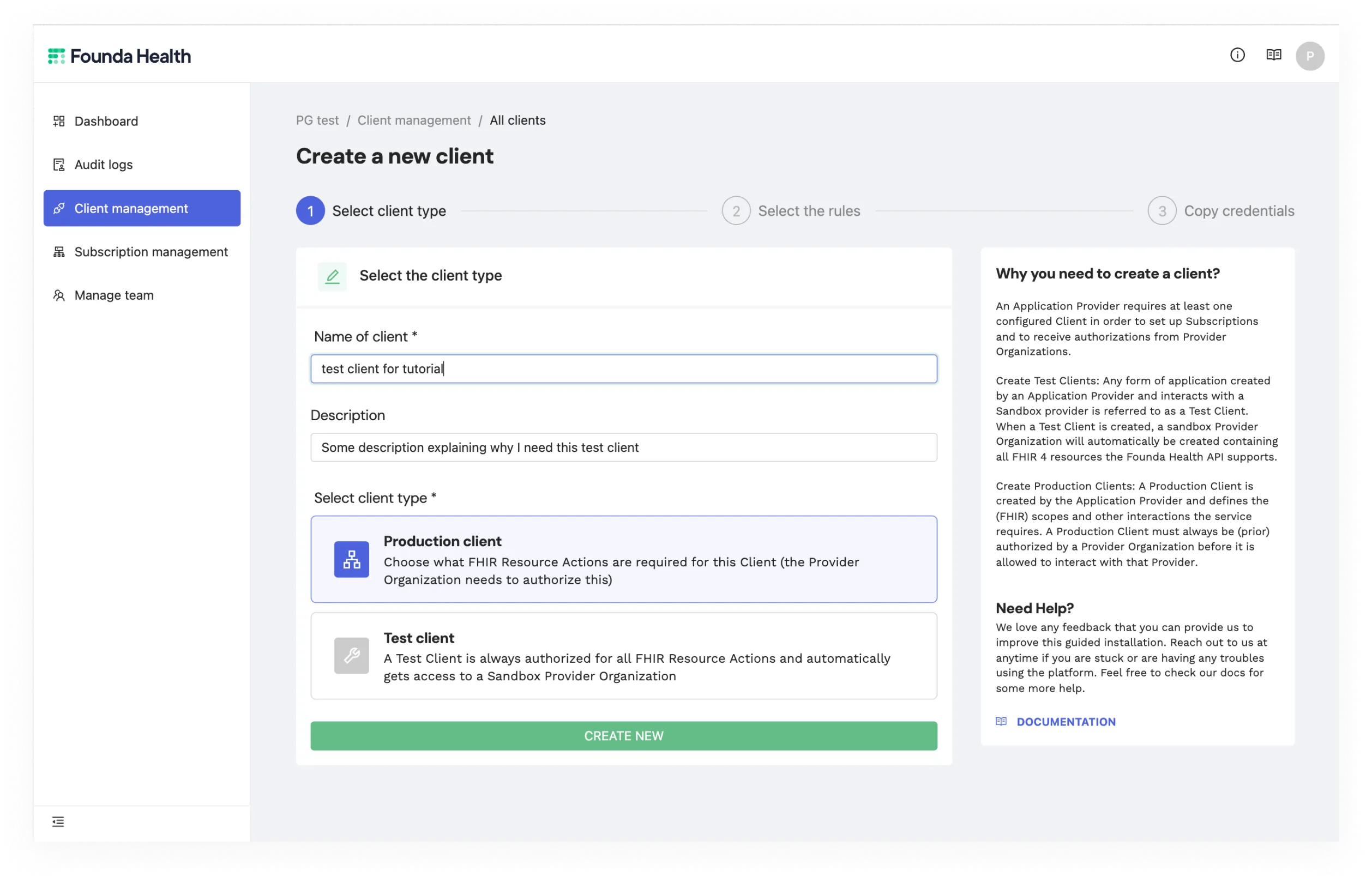Click the All clients breadcrumb
This screenshot has width=1372, height=883.
(517, 120)
